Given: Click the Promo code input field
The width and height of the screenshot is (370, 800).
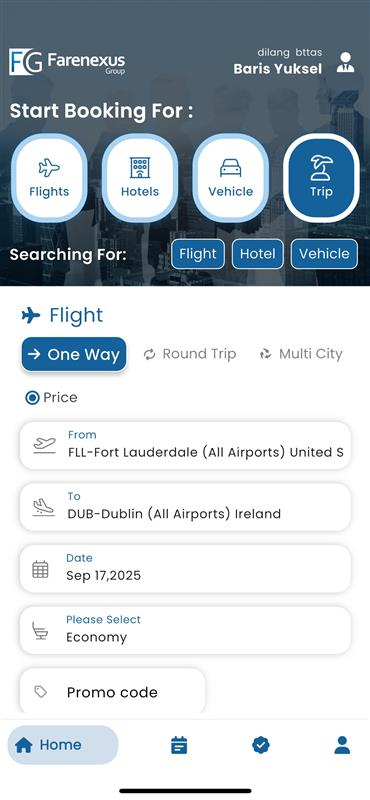Looking at the screenshot, I should 112,691.
